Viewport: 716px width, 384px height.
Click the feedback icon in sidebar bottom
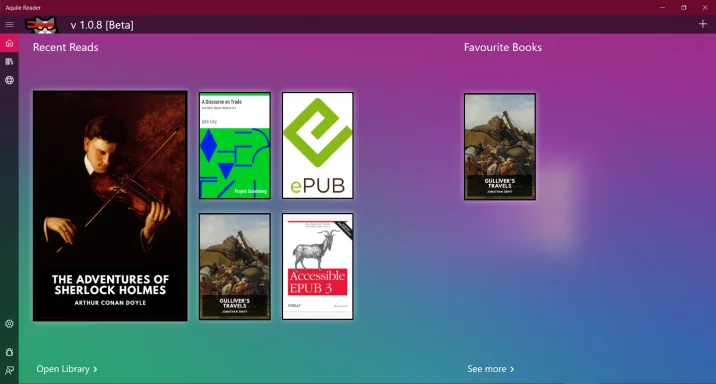(9, 370)
